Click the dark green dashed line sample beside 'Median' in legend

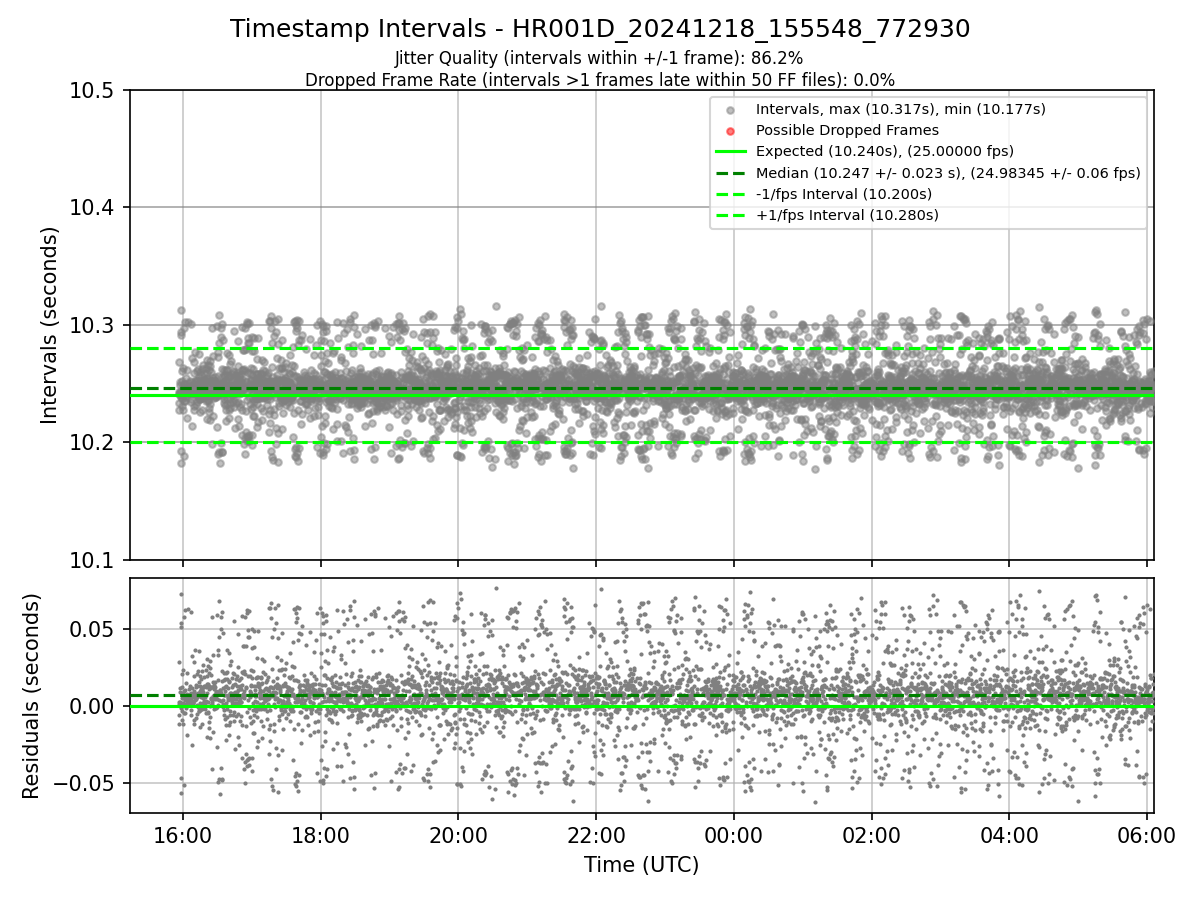coord(730,173)
